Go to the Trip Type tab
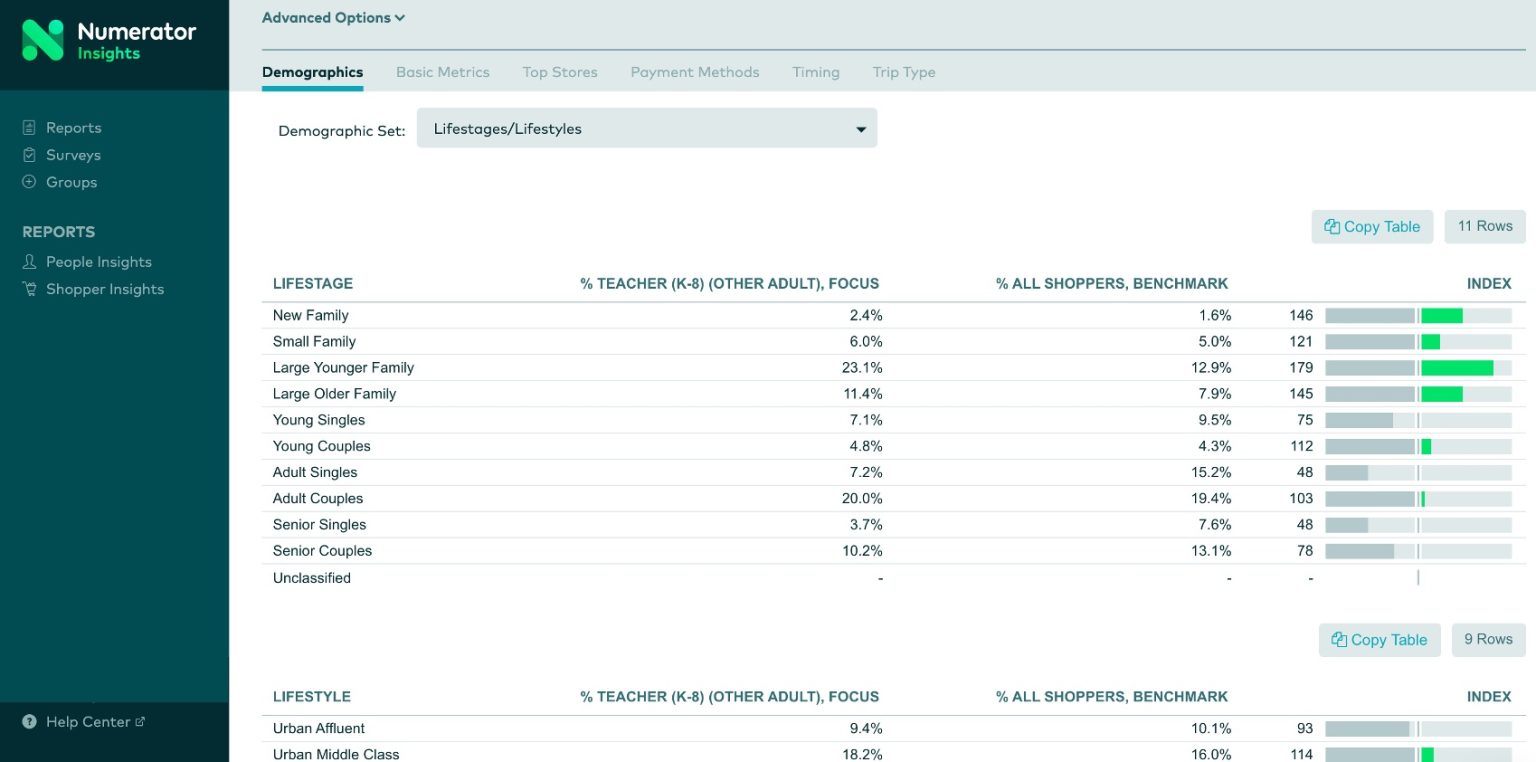The image size is (1536, 762). click(x=903, y=72)
